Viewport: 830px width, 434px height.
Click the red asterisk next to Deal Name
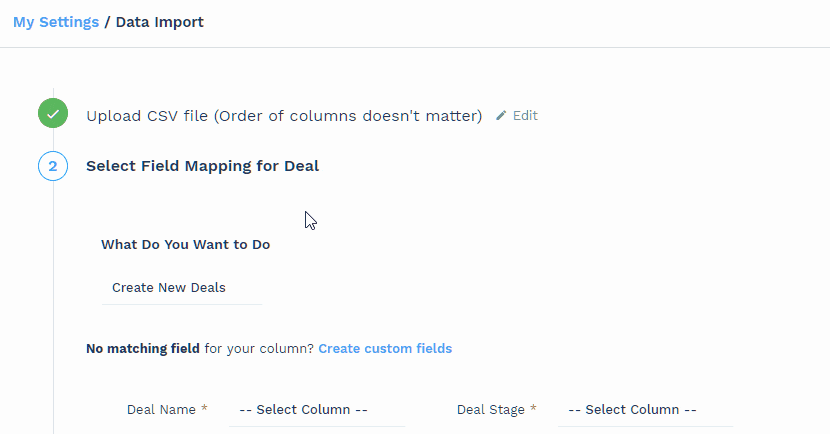(205, 409)
